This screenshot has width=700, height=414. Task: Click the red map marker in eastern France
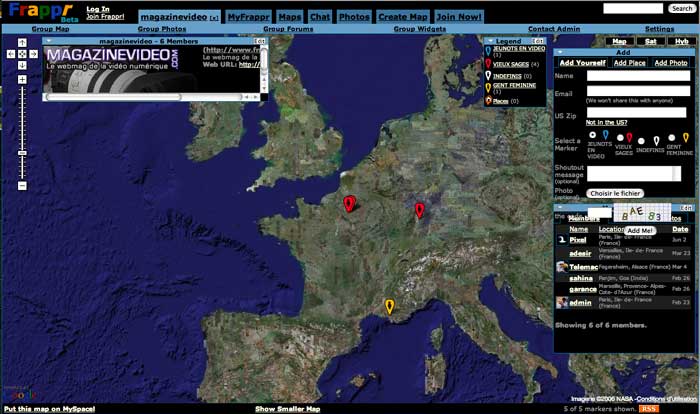[x=419, y=210]
